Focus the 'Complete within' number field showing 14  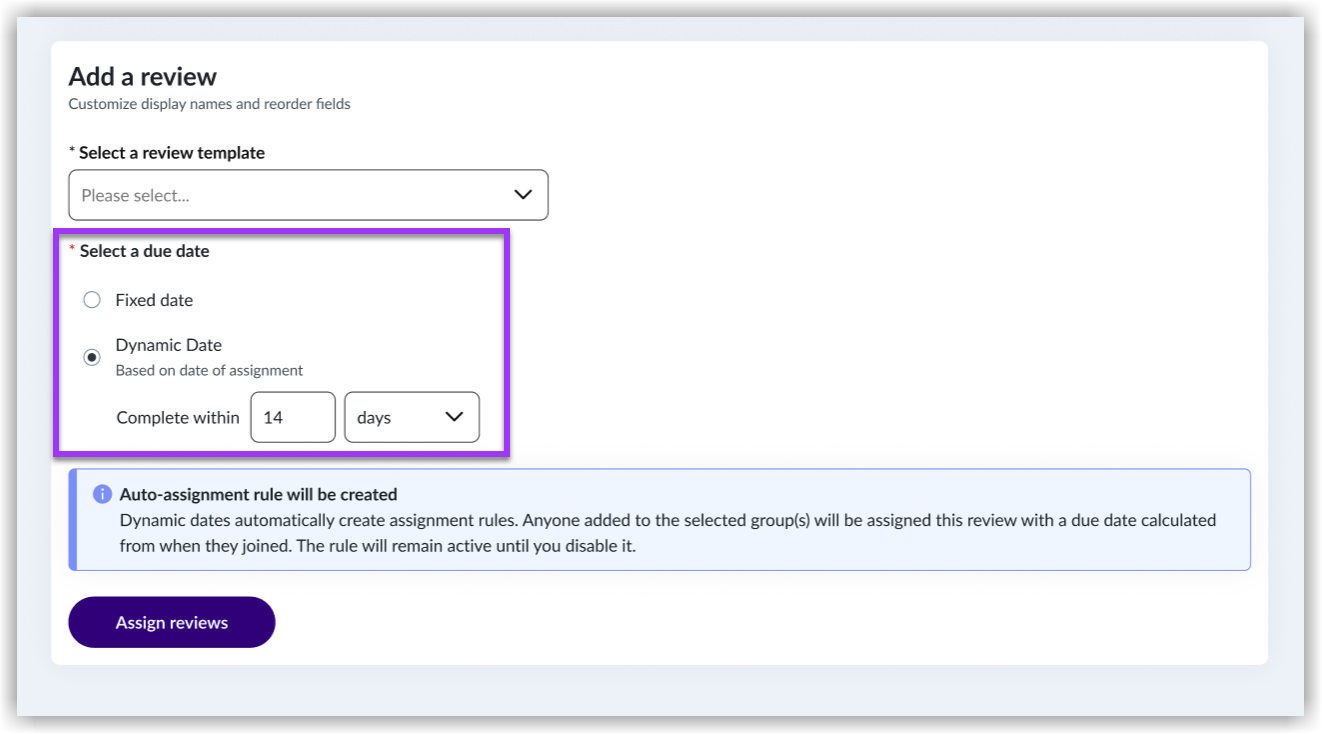click(292, 417)
